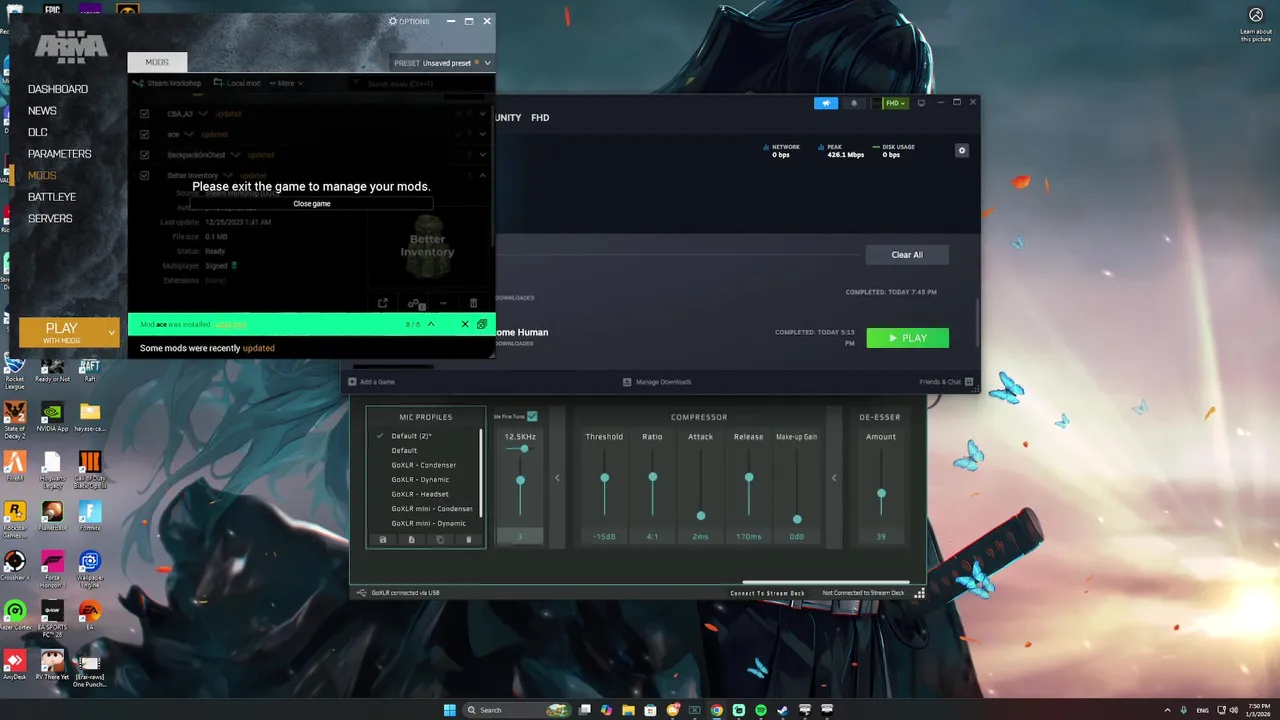Open the launcher settings gear near disk usage

point(962,151)
